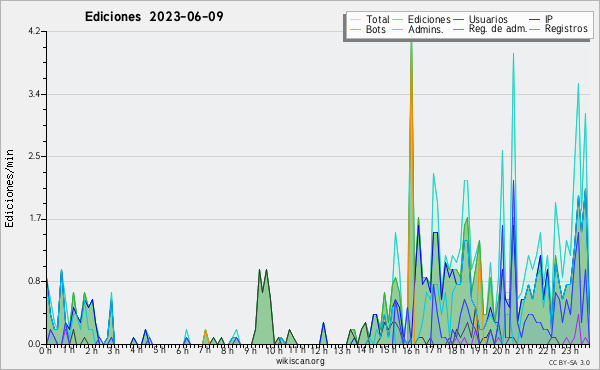This screenshot has height=370, width=600.
Task: Select the 'Ediciones' legend entry
Action: point(429,19)
